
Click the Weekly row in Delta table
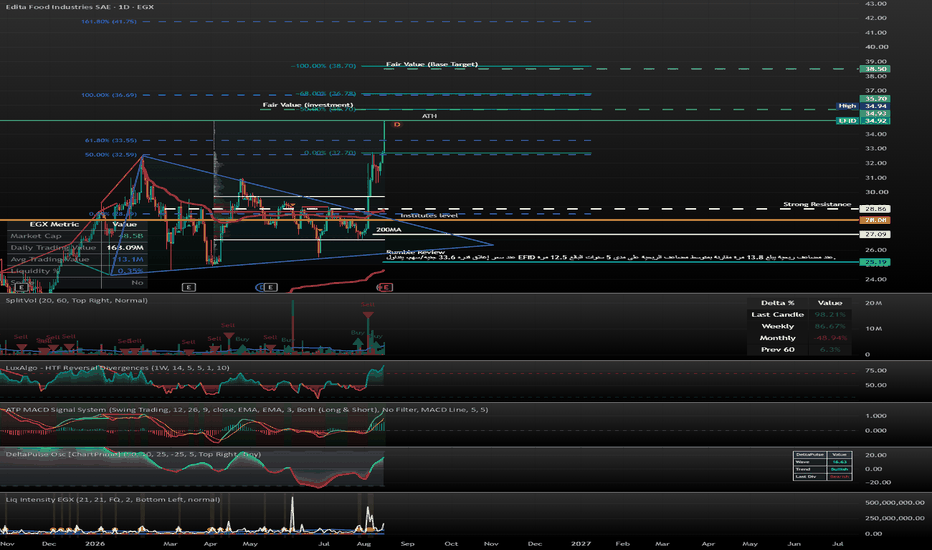point(798,326)
